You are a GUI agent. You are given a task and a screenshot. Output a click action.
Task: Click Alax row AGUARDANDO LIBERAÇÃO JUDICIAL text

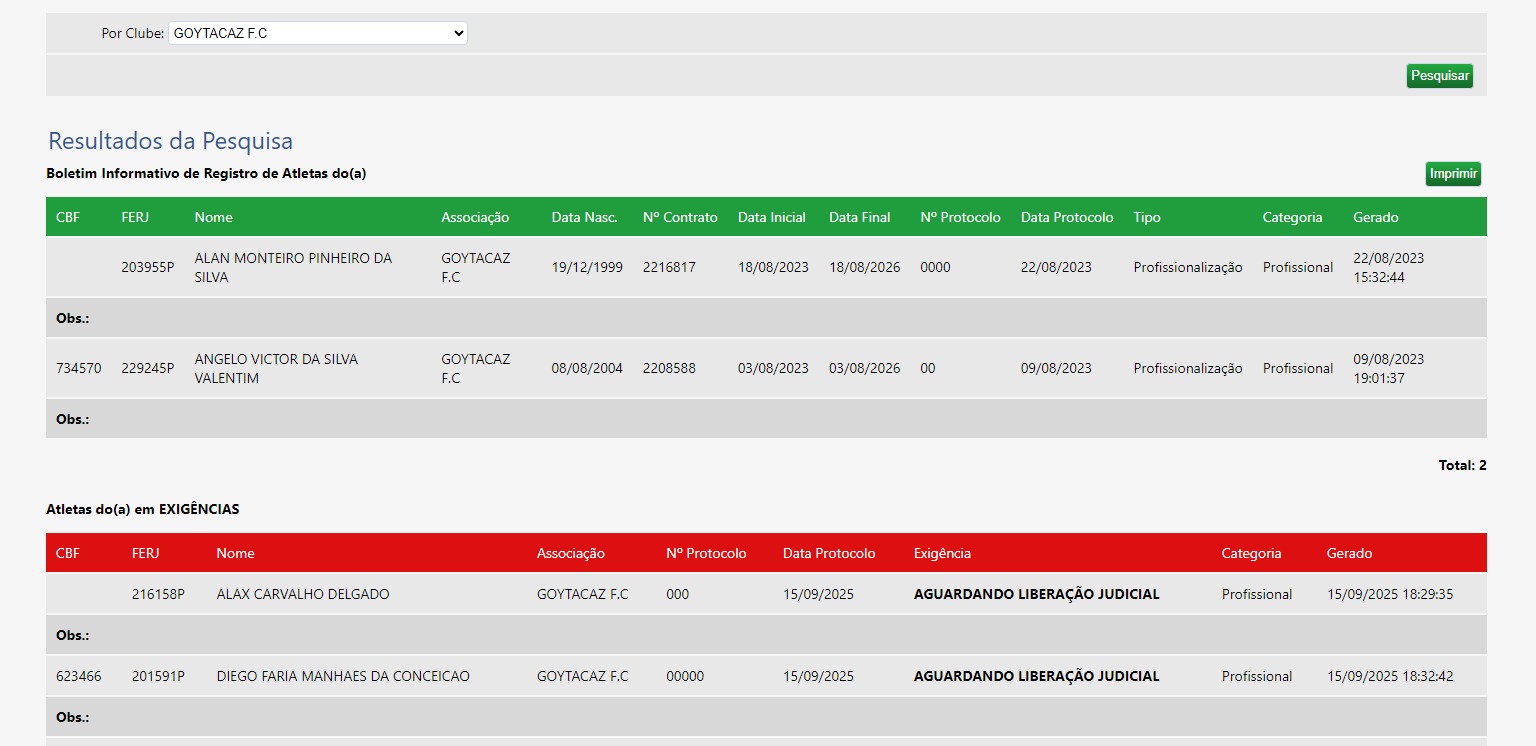tap(1037, 594)
